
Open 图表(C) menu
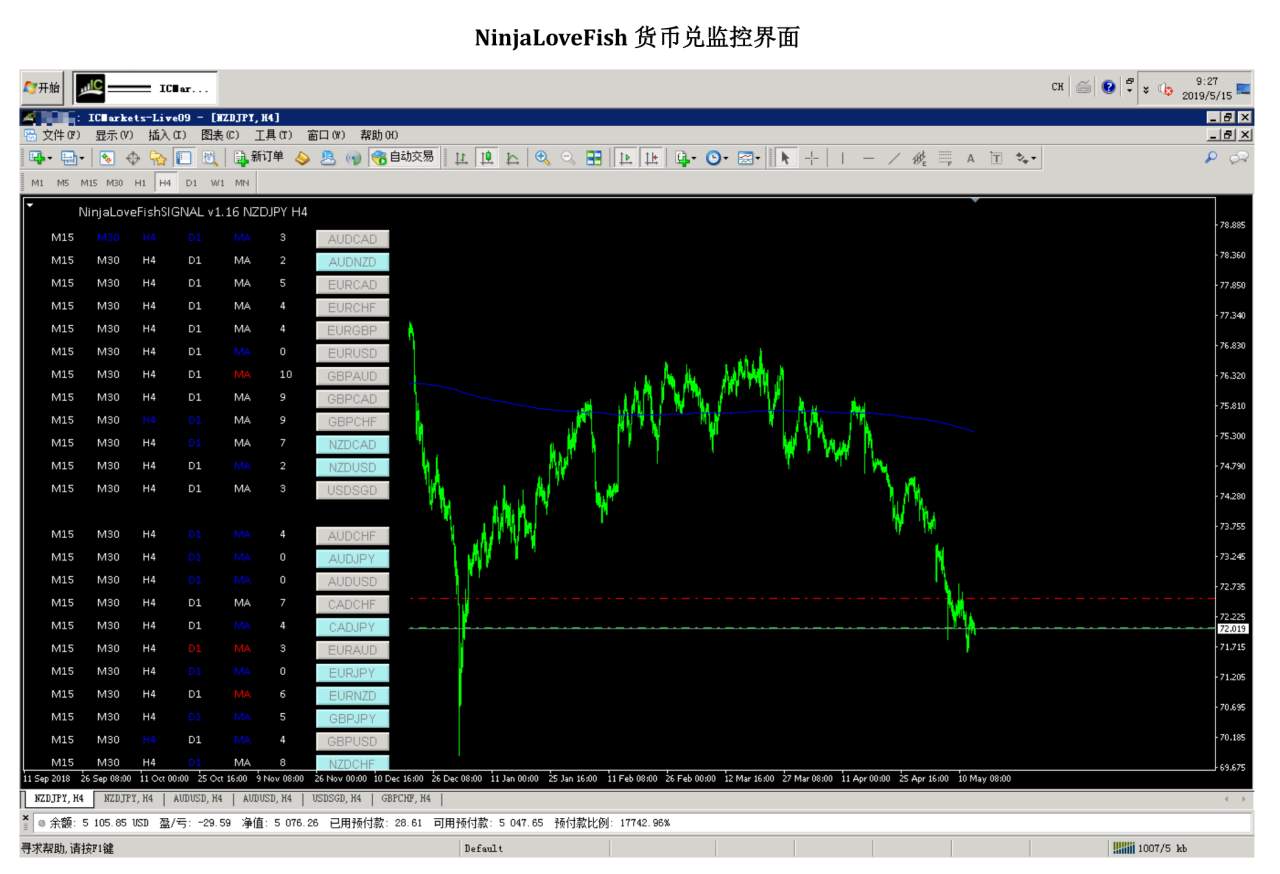220,135
